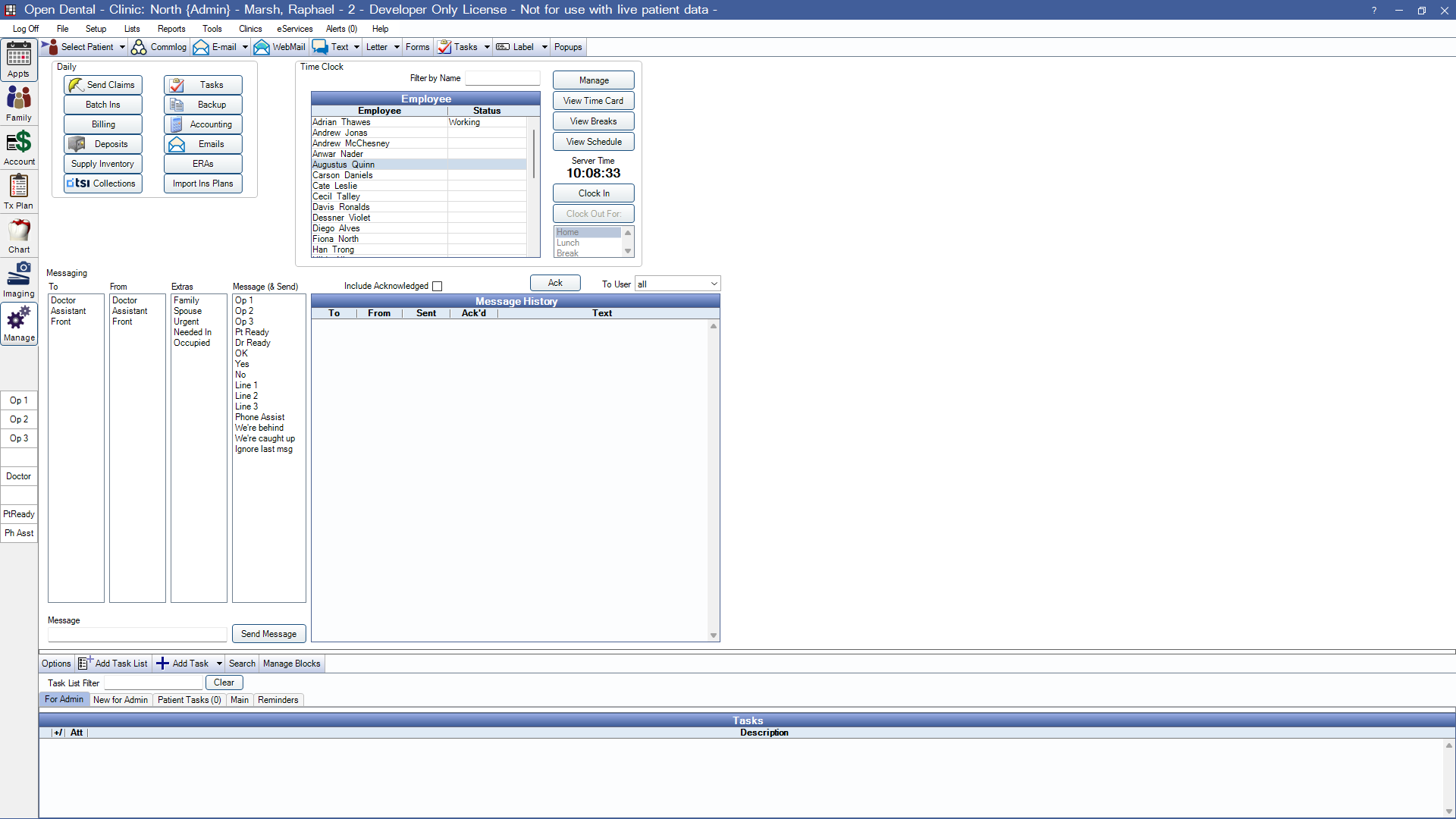Click the Commlog toolbar icon

(159, 47)
